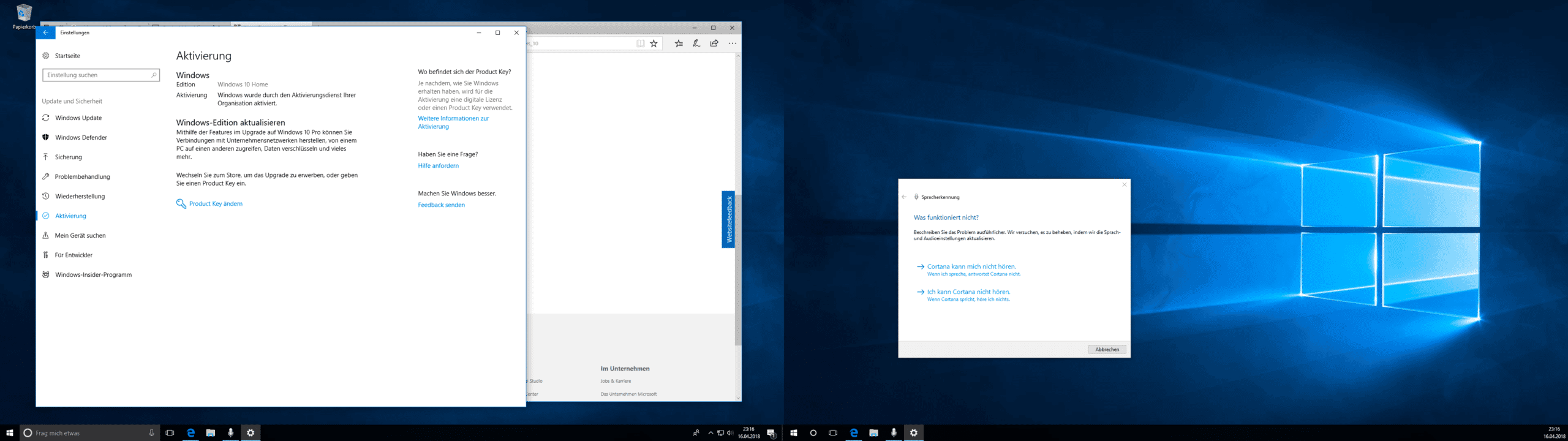Start web notes with Edge pen icon
This screenshot has width=1568, height=441.
coord(696,43)
